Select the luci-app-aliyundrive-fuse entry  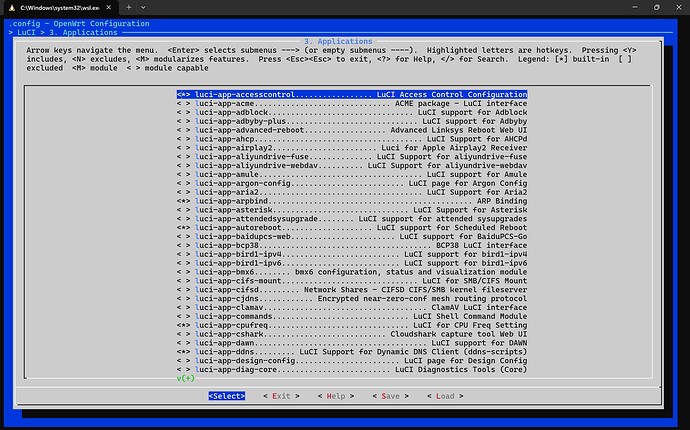coord(352,157)
